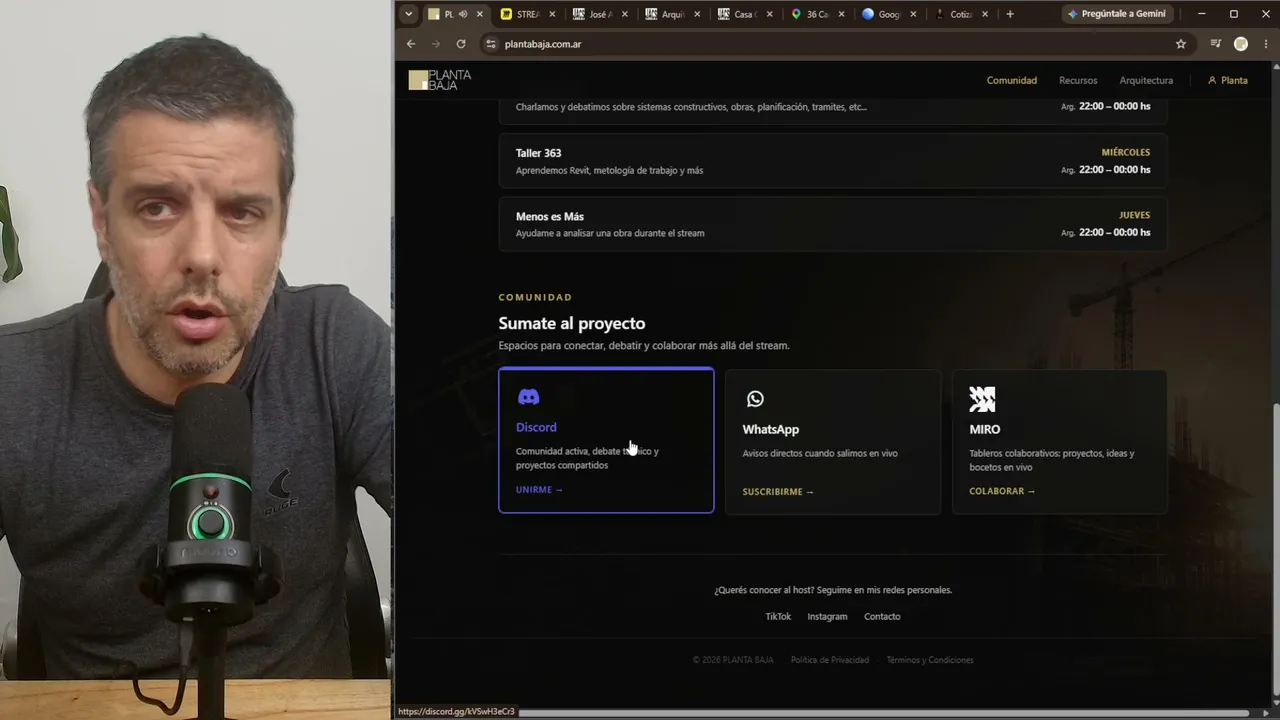The height and width of the screenshot is (720, 1280).
Task: Open the Taller 363 schedule row
Action: click(x=832, y=161)
